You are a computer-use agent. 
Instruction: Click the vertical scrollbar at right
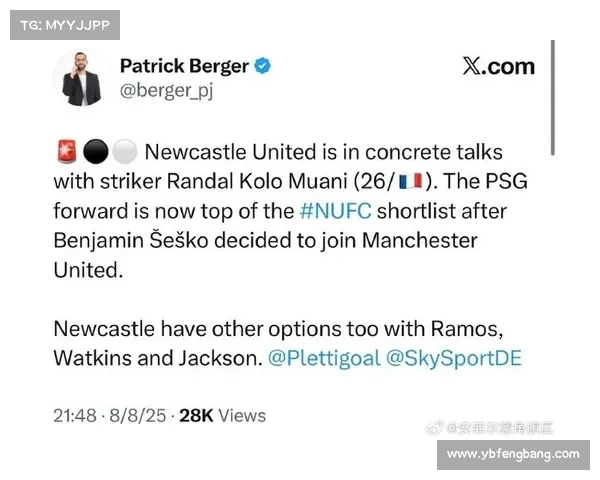coord(553,98)
